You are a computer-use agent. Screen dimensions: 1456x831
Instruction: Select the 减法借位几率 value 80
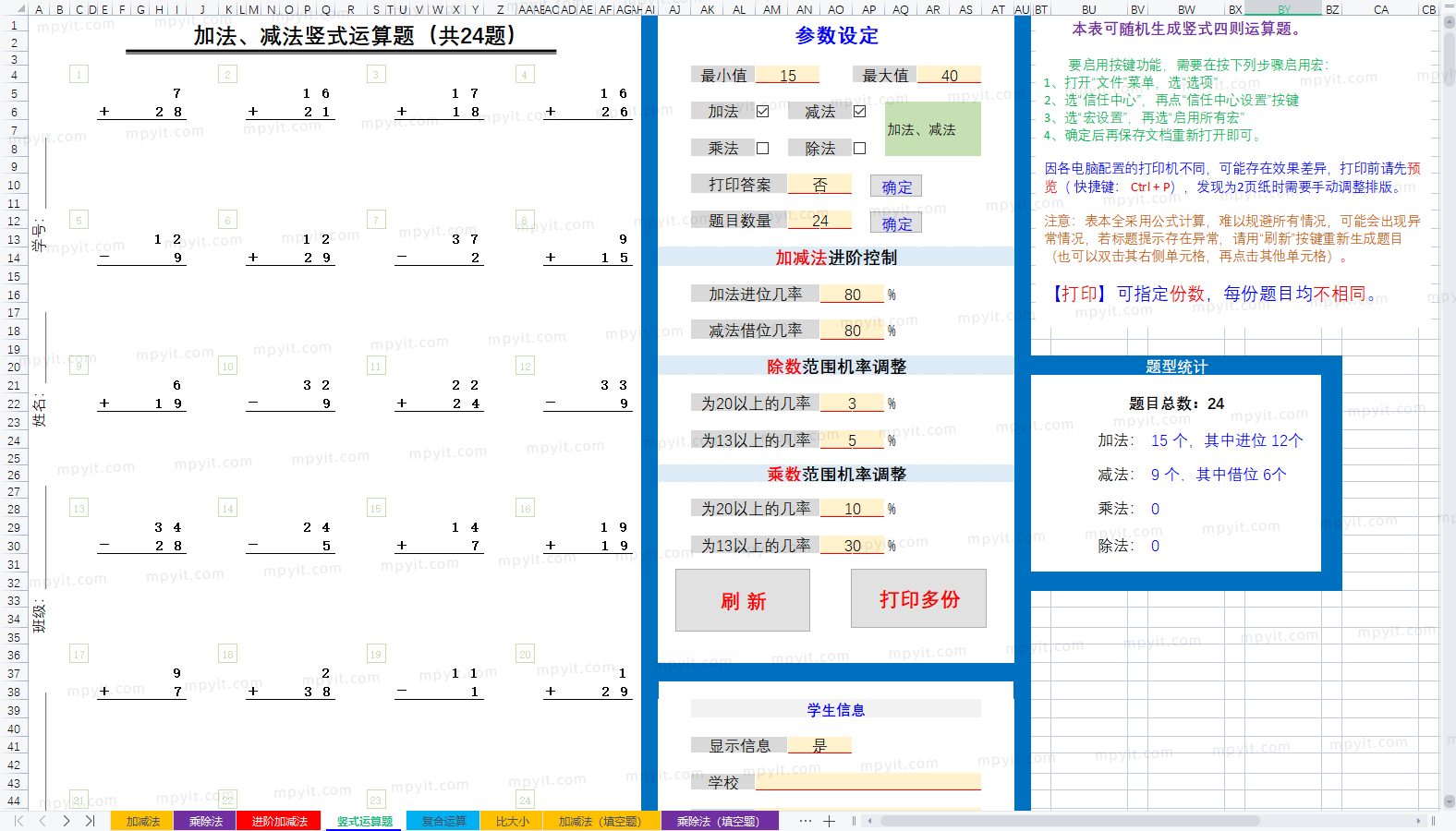852,330
